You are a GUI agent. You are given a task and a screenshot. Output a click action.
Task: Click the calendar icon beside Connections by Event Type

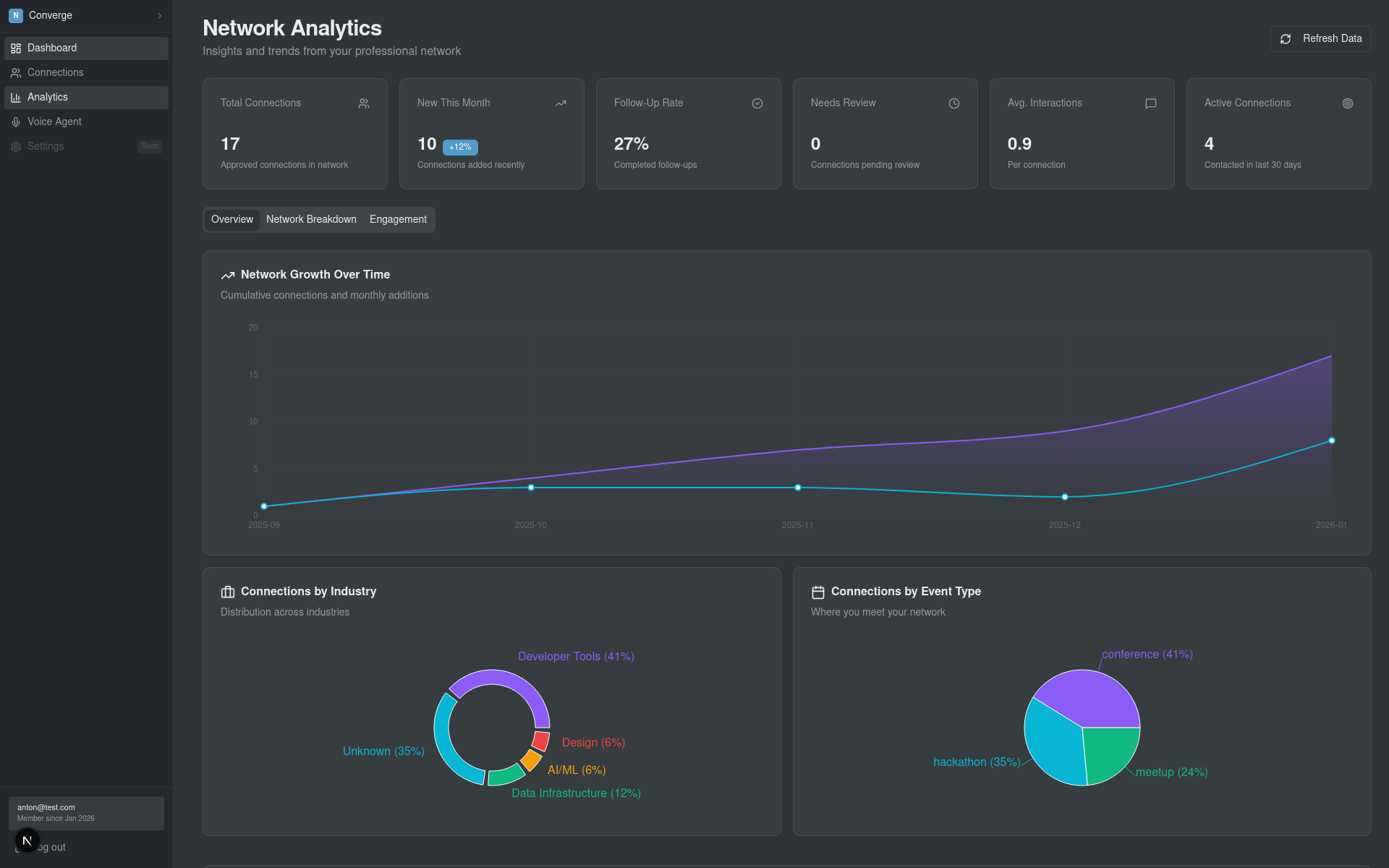[818, 592]
